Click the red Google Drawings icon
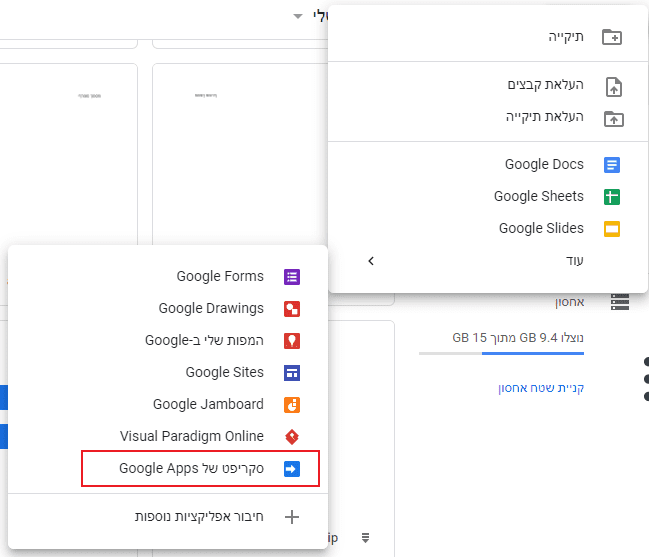649x557 pixels. coord(292,309)
